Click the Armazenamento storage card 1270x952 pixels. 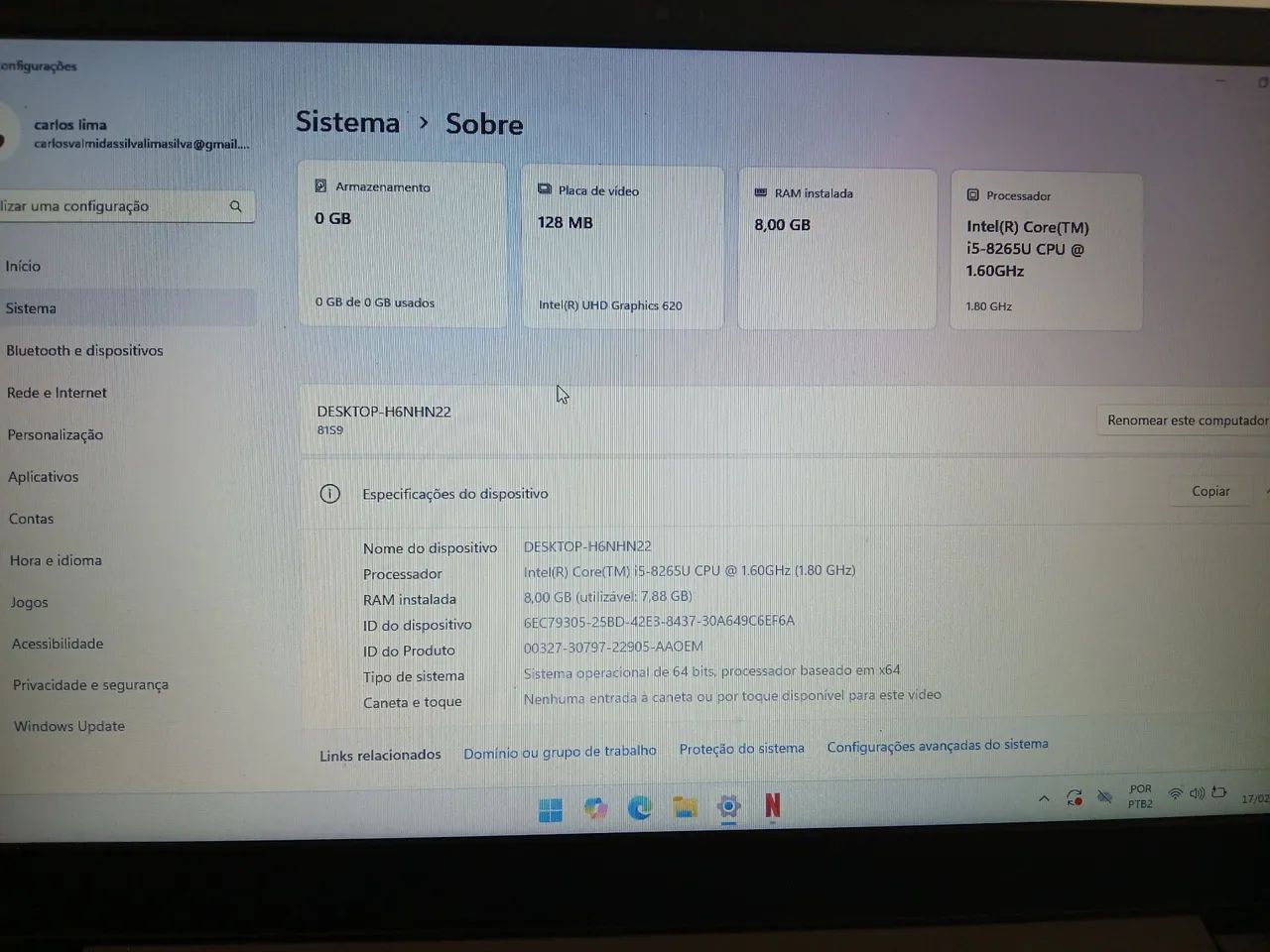(x=402, y=245)
